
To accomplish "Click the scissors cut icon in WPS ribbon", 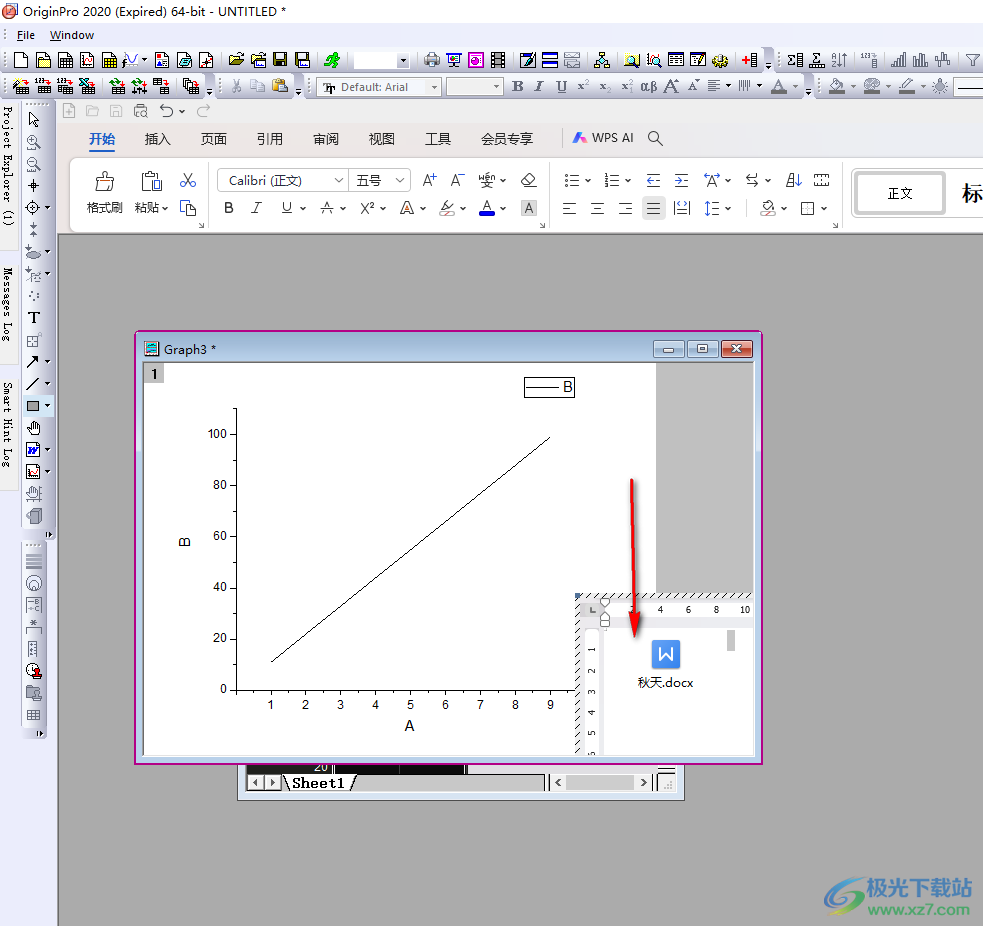I will 187,180.
